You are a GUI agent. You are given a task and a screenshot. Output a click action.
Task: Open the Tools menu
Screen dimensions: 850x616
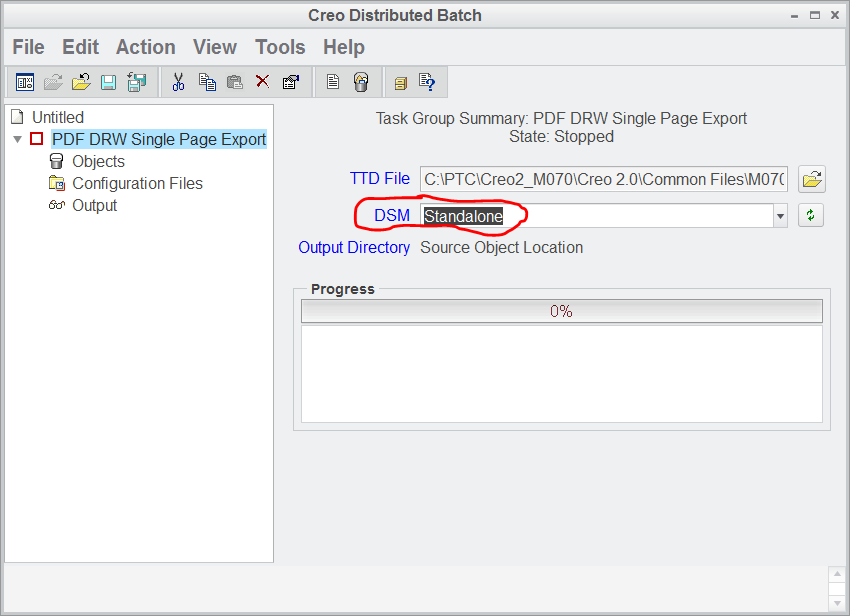point(280,47)
